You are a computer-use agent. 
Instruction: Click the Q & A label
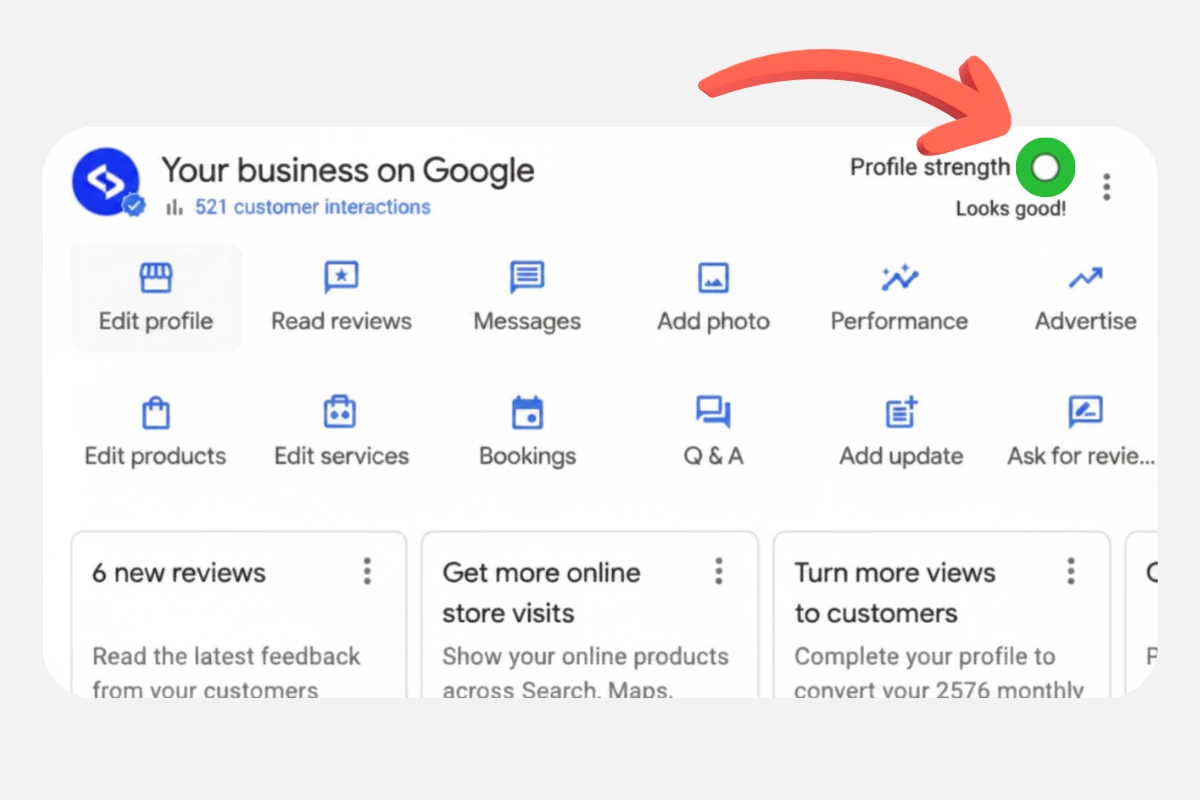click(713, 456)
